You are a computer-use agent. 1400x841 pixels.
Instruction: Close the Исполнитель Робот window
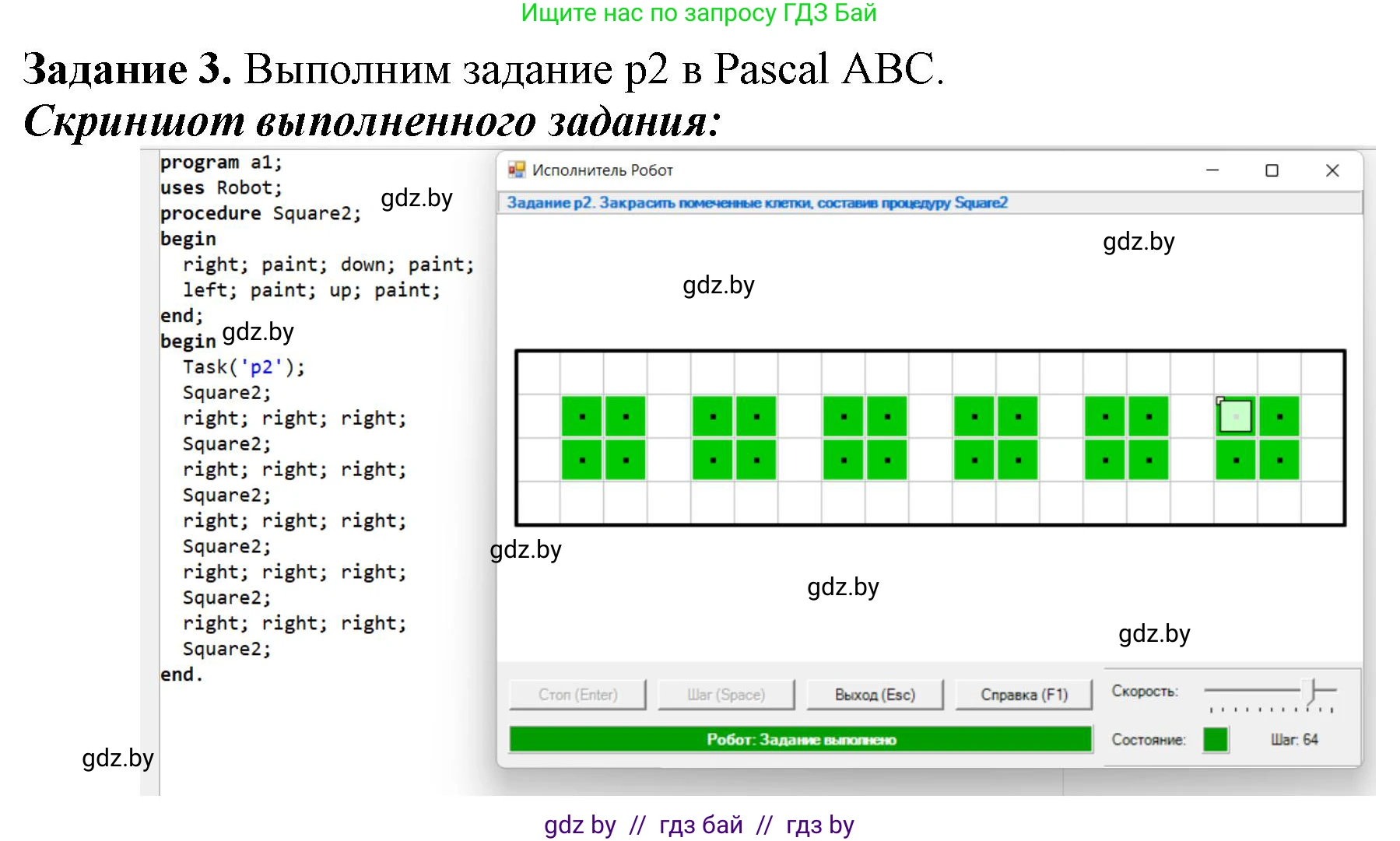pos(1332,170)
